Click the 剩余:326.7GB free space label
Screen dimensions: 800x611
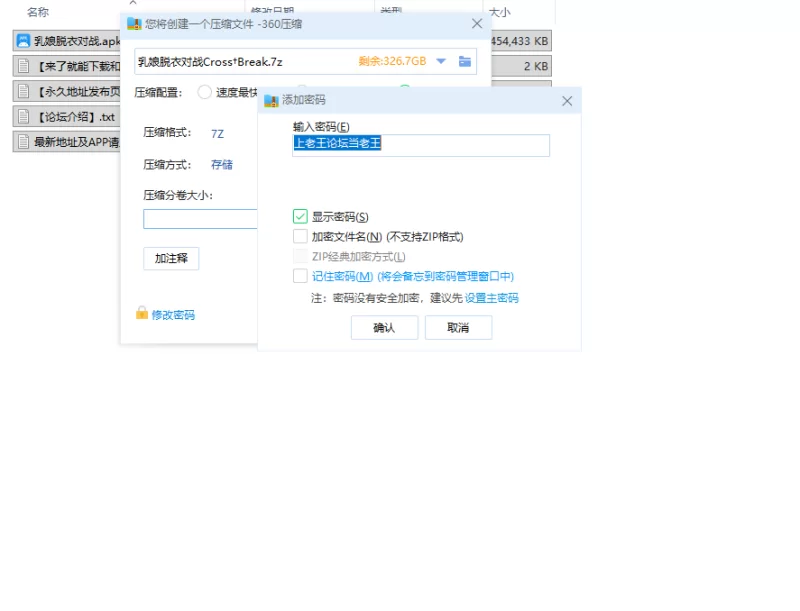tap(392, 61)
